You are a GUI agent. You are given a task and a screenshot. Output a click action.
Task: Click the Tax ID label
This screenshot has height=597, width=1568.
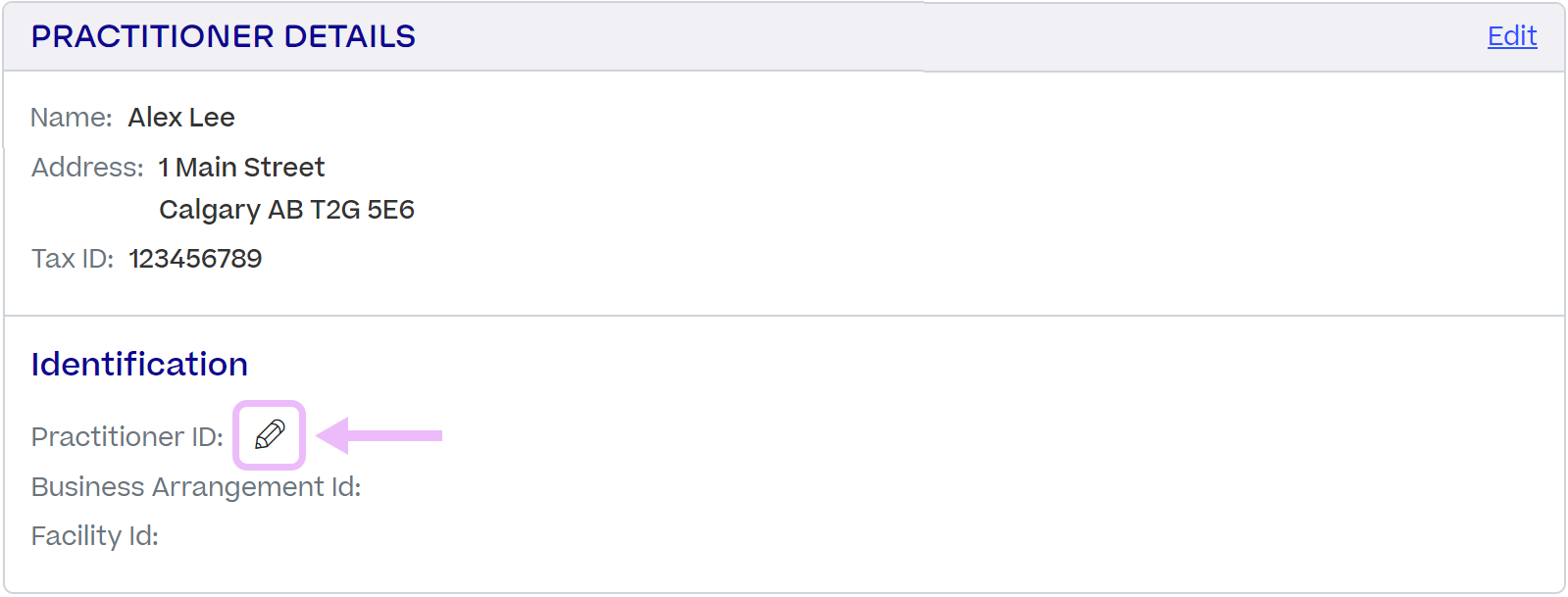[x=73, y=259]
